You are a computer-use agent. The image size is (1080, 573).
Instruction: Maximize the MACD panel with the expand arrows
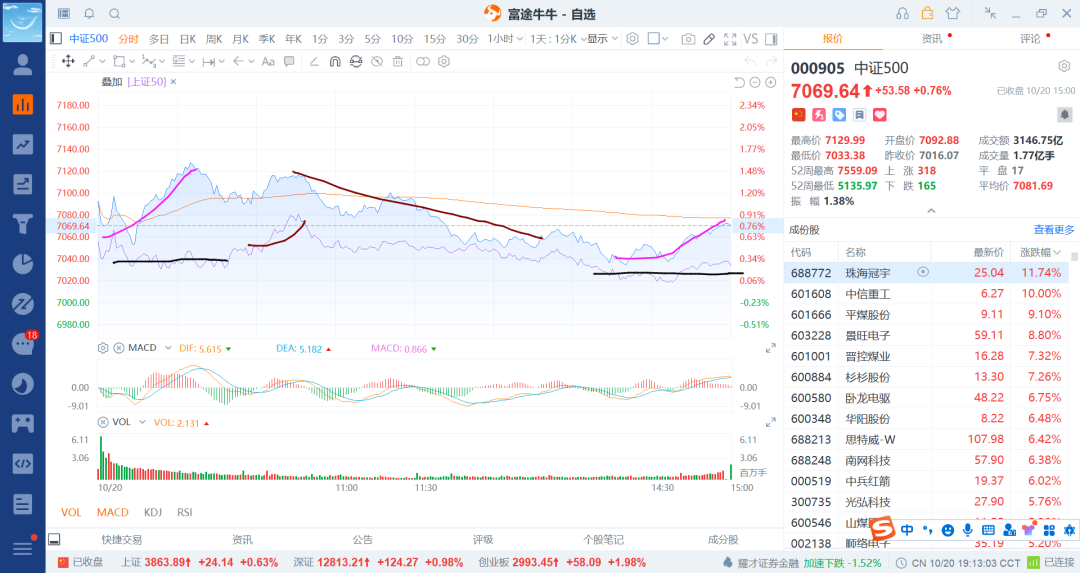point(771,348)
